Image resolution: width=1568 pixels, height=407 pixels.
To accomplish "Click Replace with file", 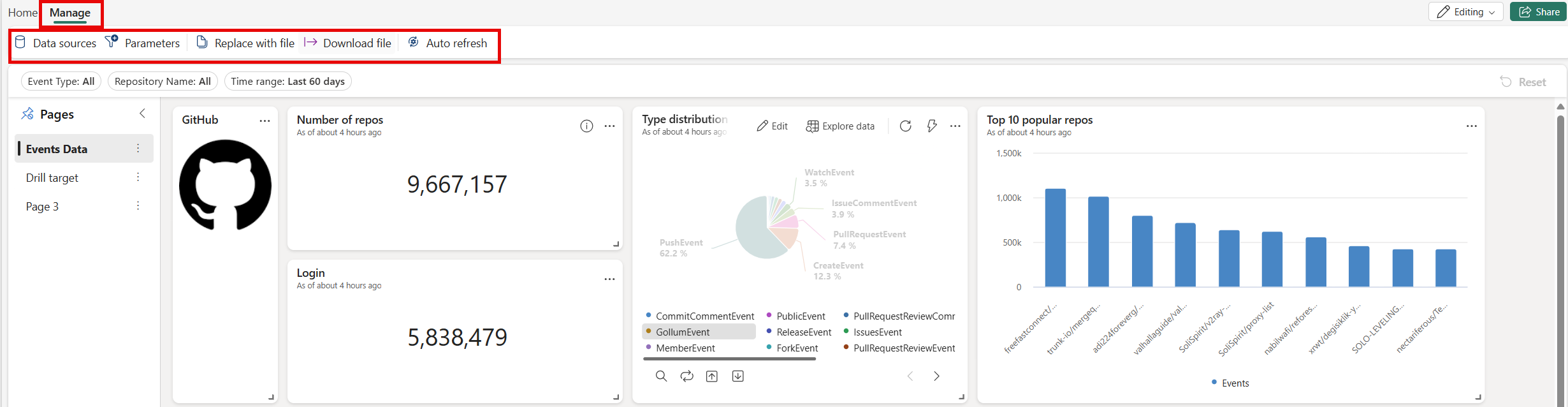I will pyautogui.click(x=245, y=43).
